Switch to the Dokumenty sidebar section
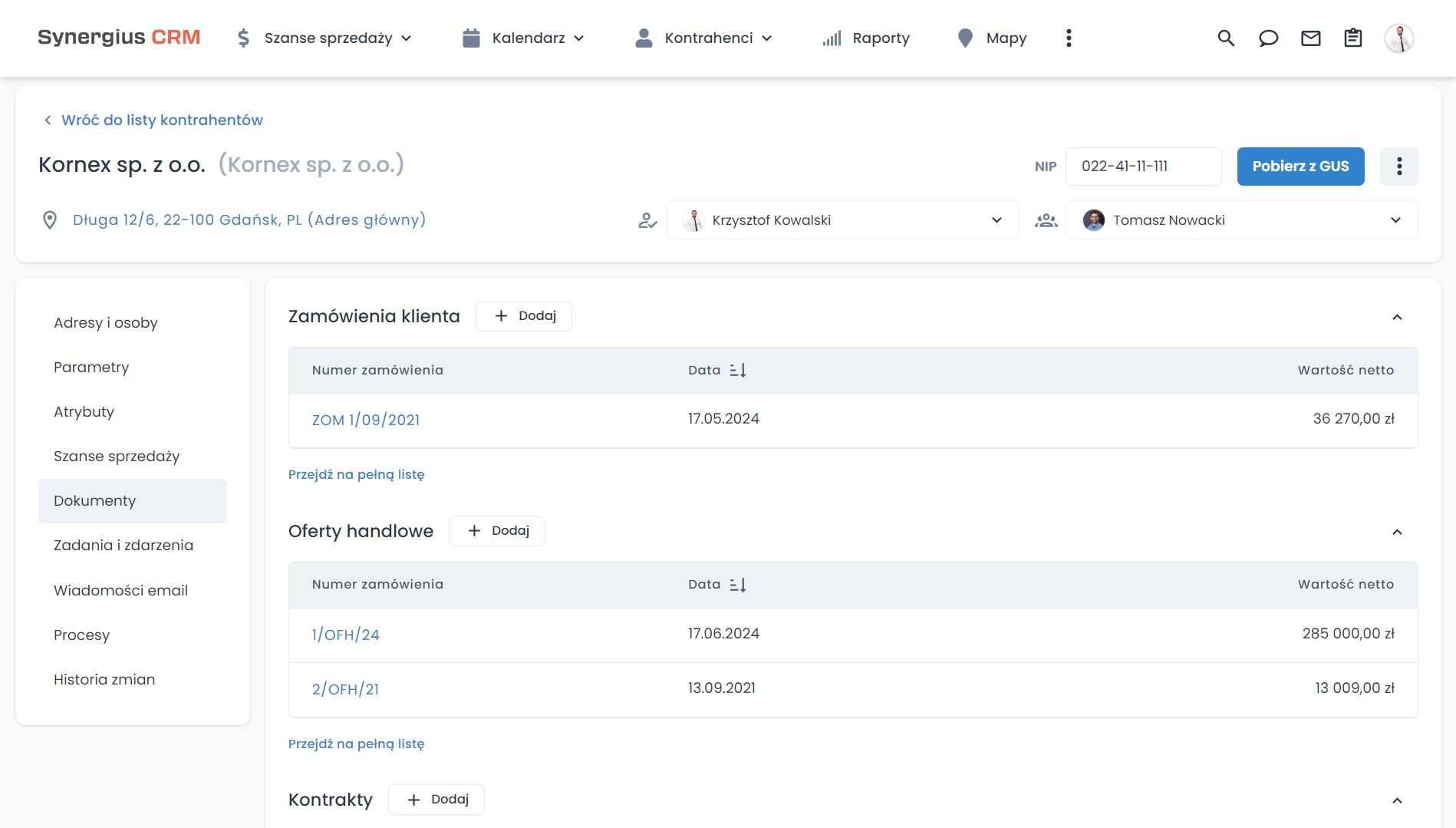The height and width of the screenshot is (828, 1456). pos(95,500)
